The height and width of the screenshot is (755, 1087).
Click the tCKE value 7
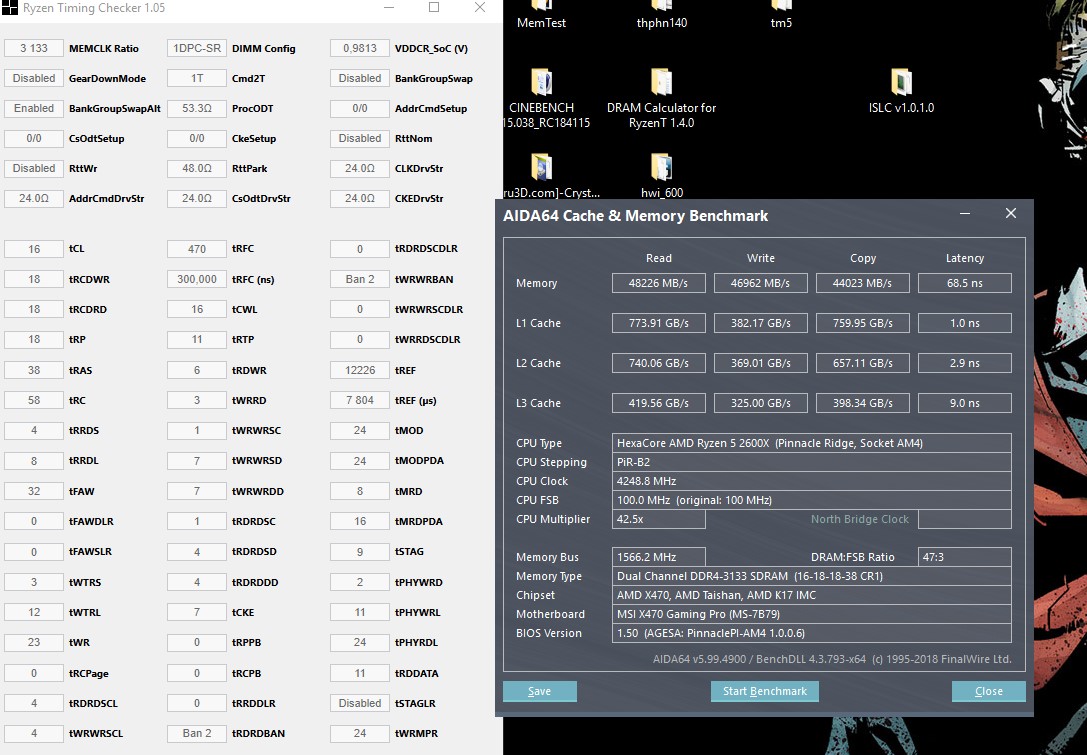[x=197, y=612]
